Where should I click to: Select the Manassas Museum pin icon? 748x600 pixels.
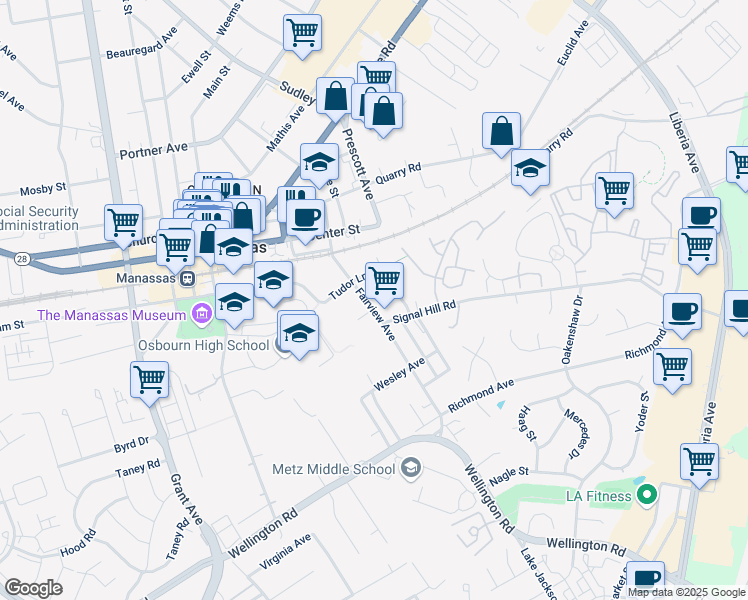pos(202,313)
